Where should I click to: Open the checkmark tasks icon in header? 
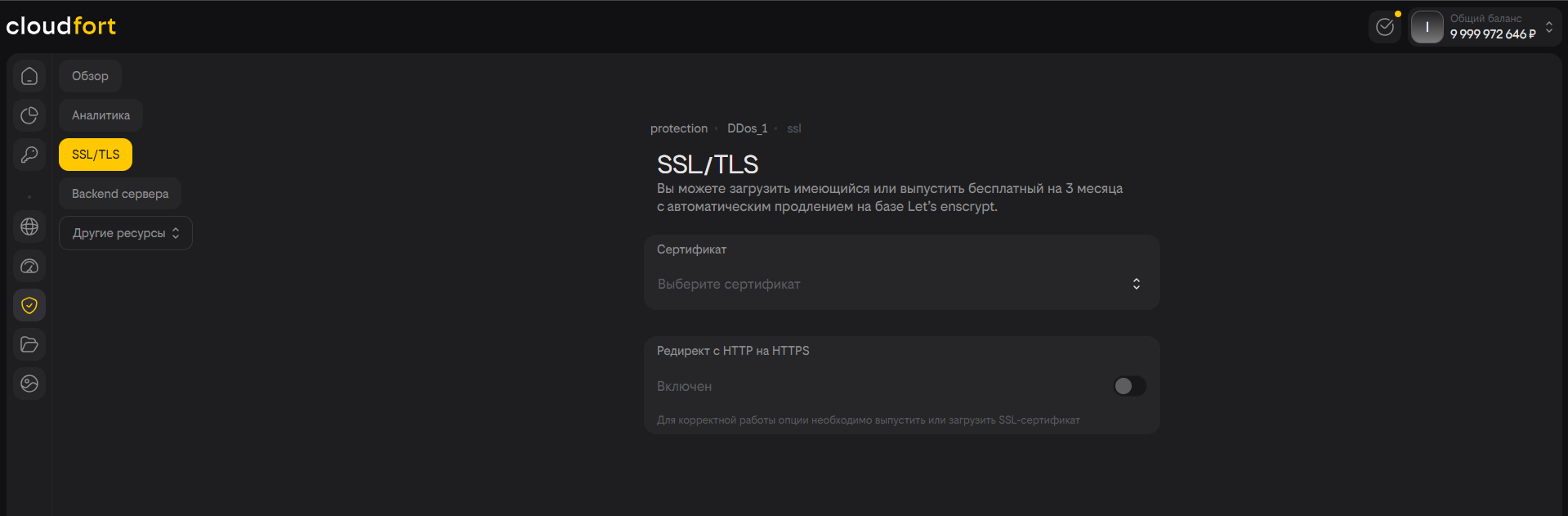[x=1385, y=27]
